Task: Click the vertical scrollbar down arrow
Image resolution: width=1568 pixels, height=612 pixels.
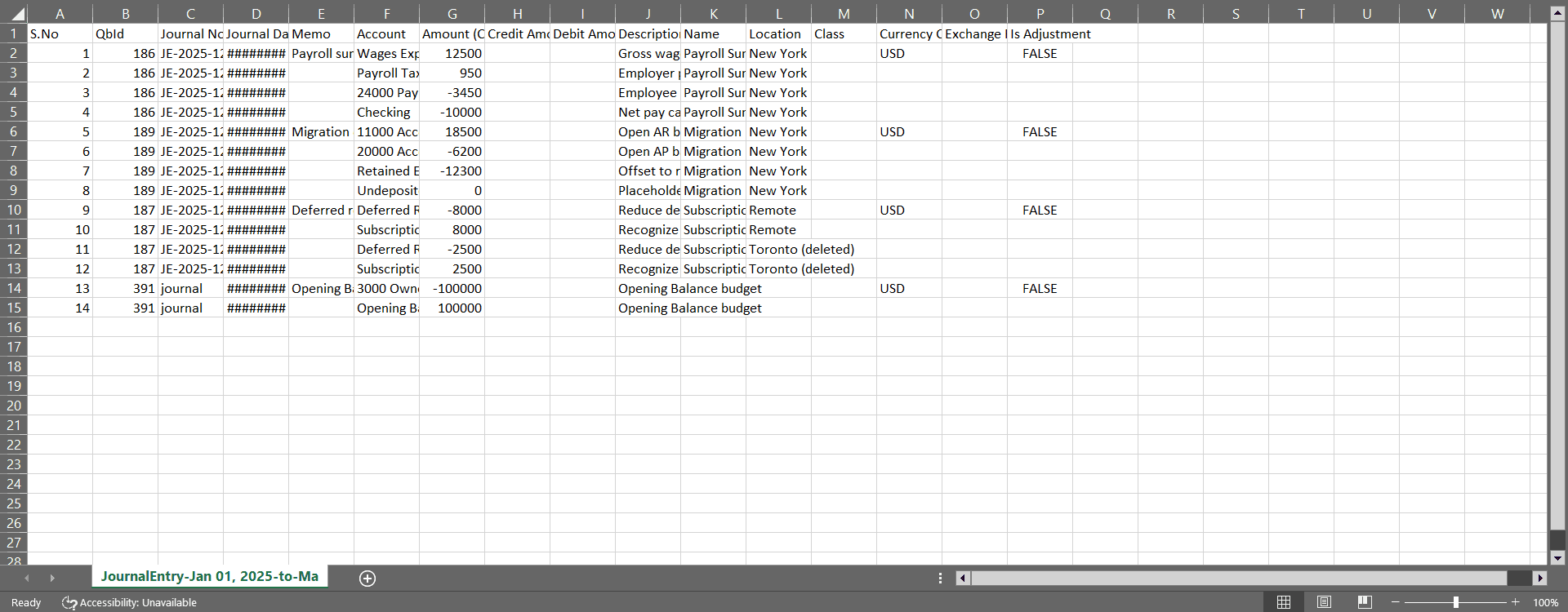Action: click(x=1557, y=558)
